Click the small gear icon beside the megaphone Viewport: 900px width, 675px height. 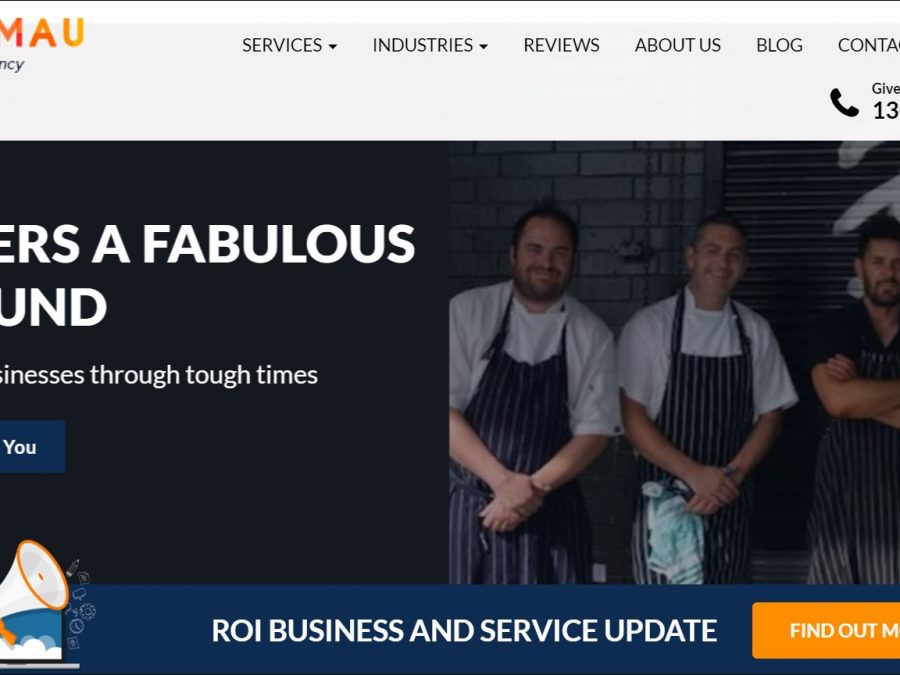click(x=88, y=611)
